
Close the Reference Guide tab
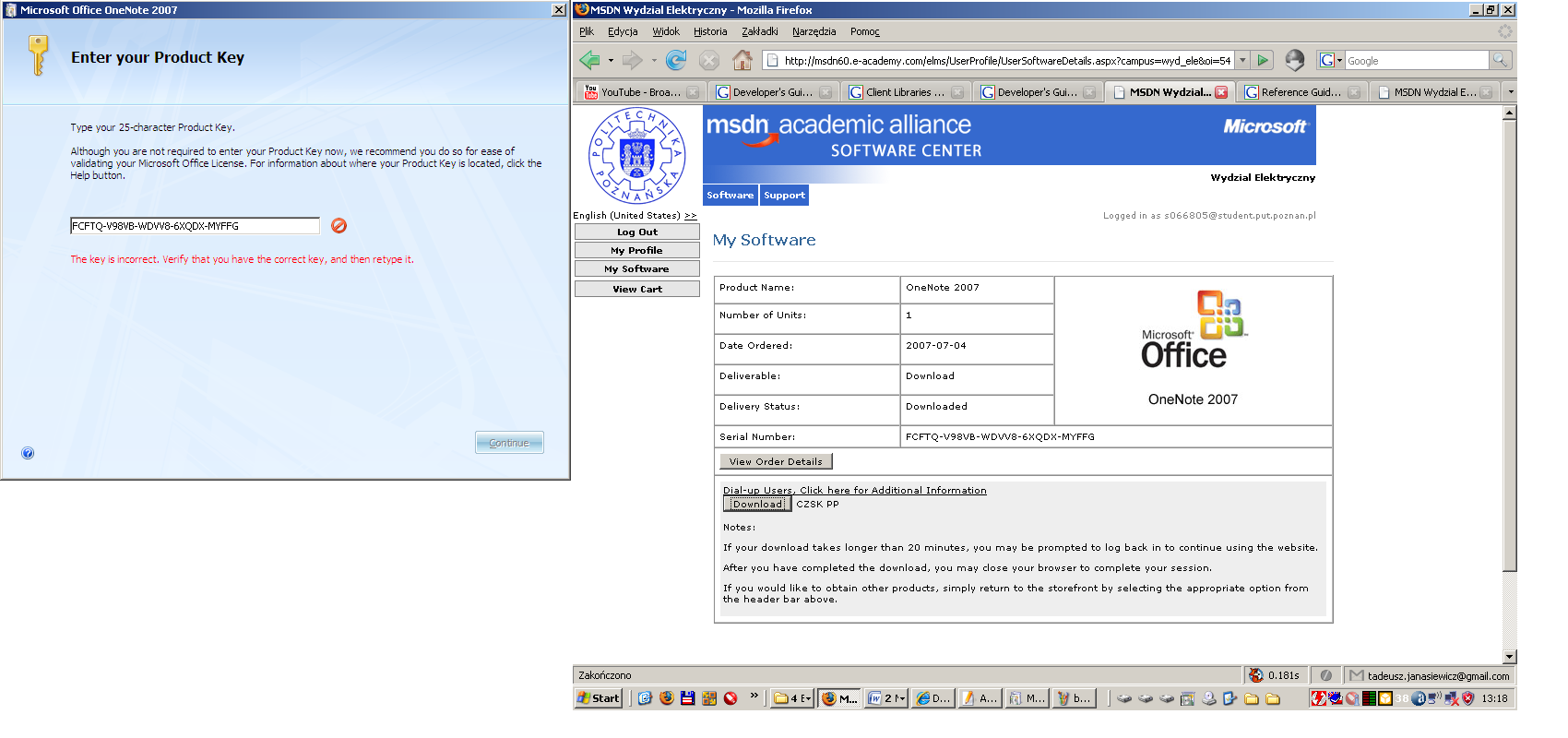point(1354,92)
